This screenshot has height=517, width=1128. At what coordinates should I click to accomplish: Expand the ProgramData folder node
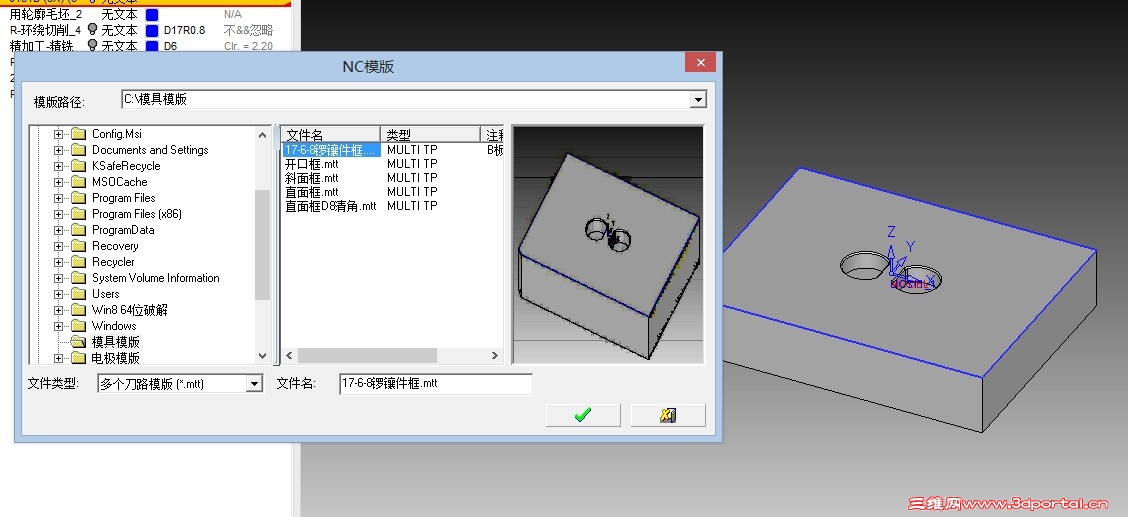[58, 230]
